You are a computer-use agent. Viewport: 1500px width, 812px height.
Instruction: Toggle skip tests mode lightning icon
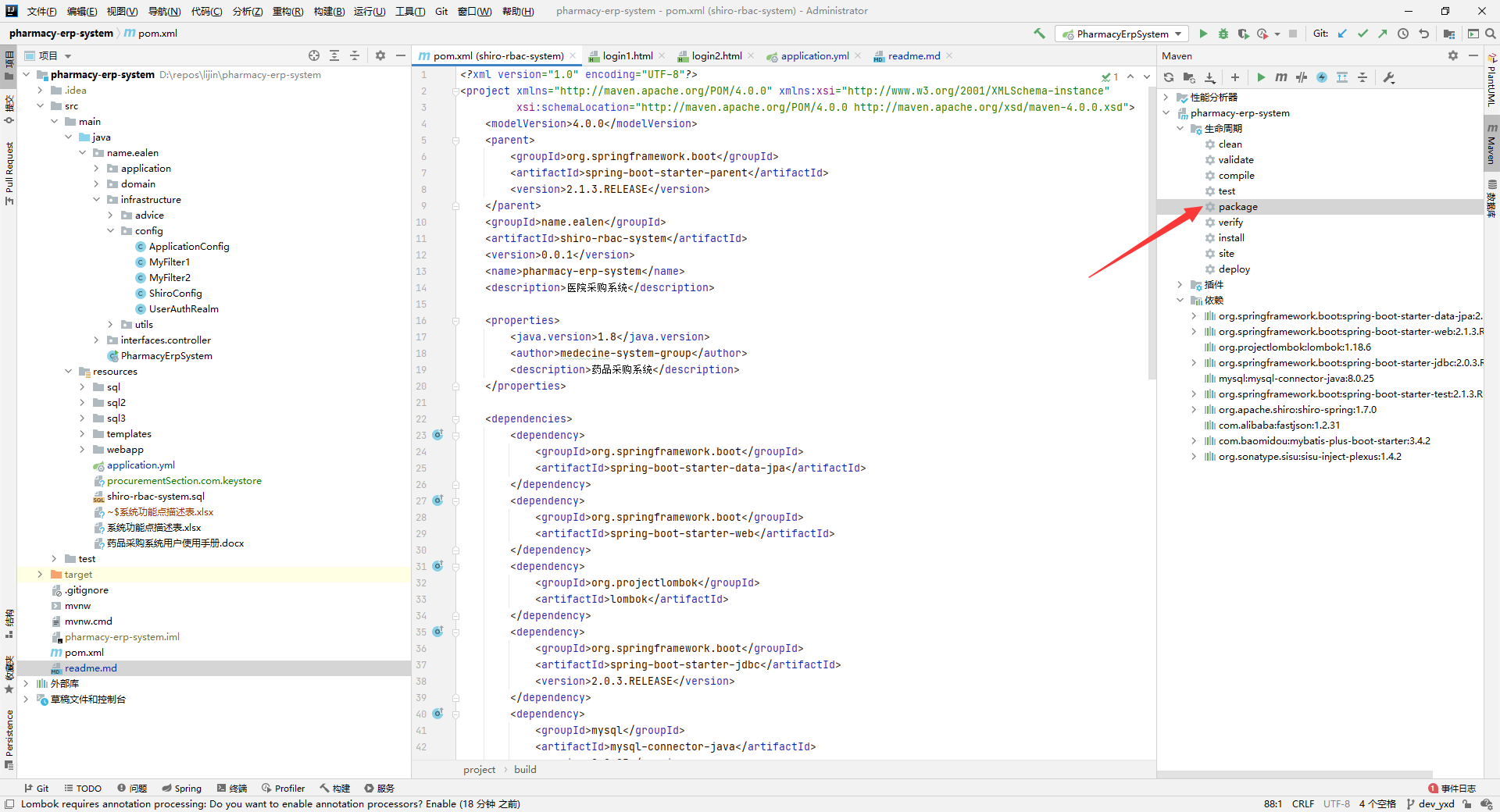[x=1322, y=77]
